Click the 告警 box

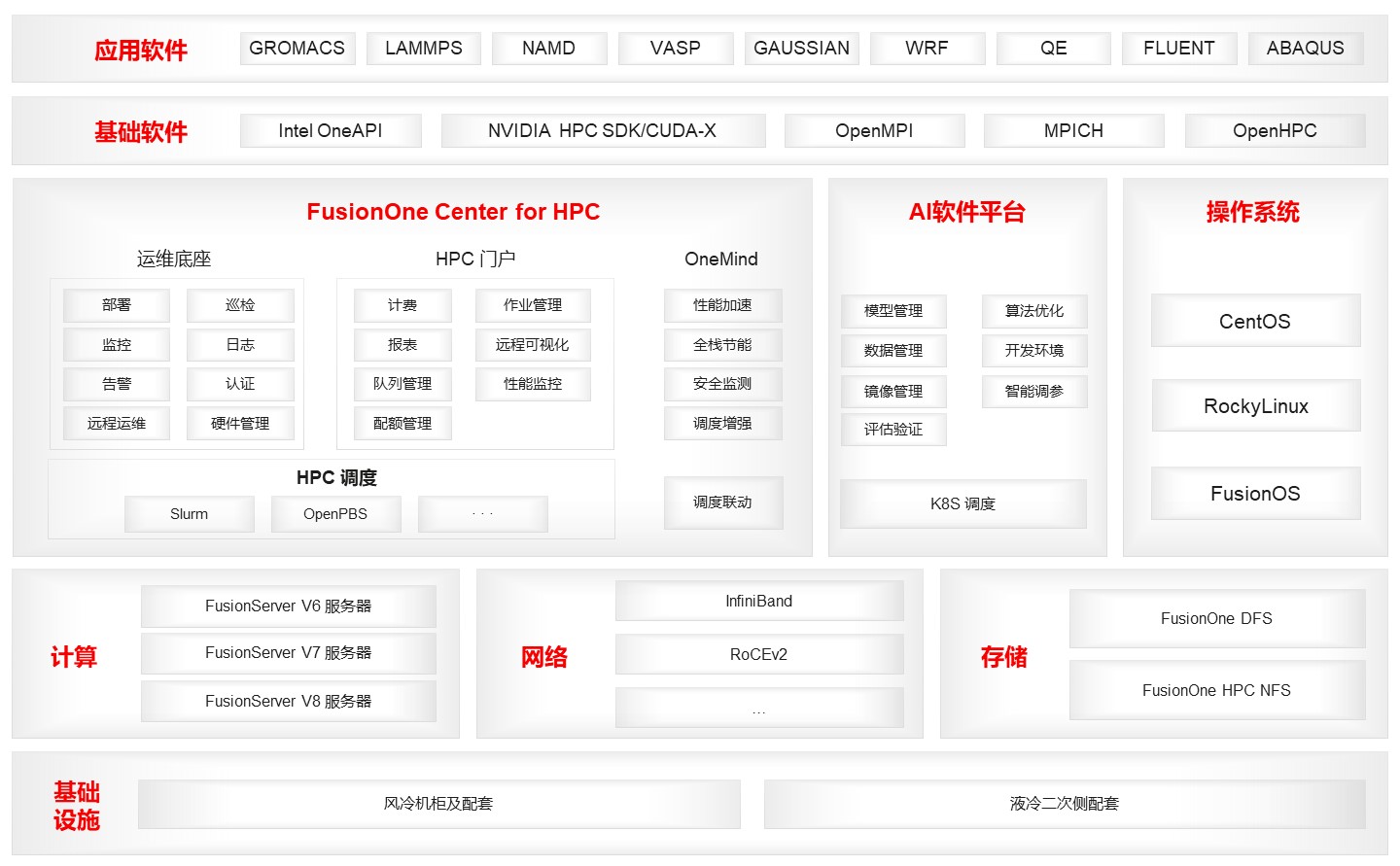[117, 384]
